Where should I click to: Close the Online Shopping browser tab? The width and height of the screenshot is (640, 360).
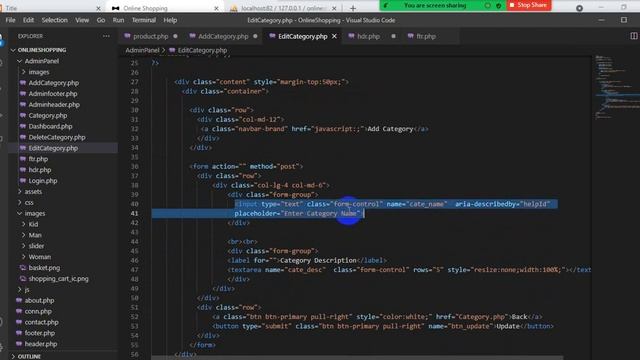216,8
